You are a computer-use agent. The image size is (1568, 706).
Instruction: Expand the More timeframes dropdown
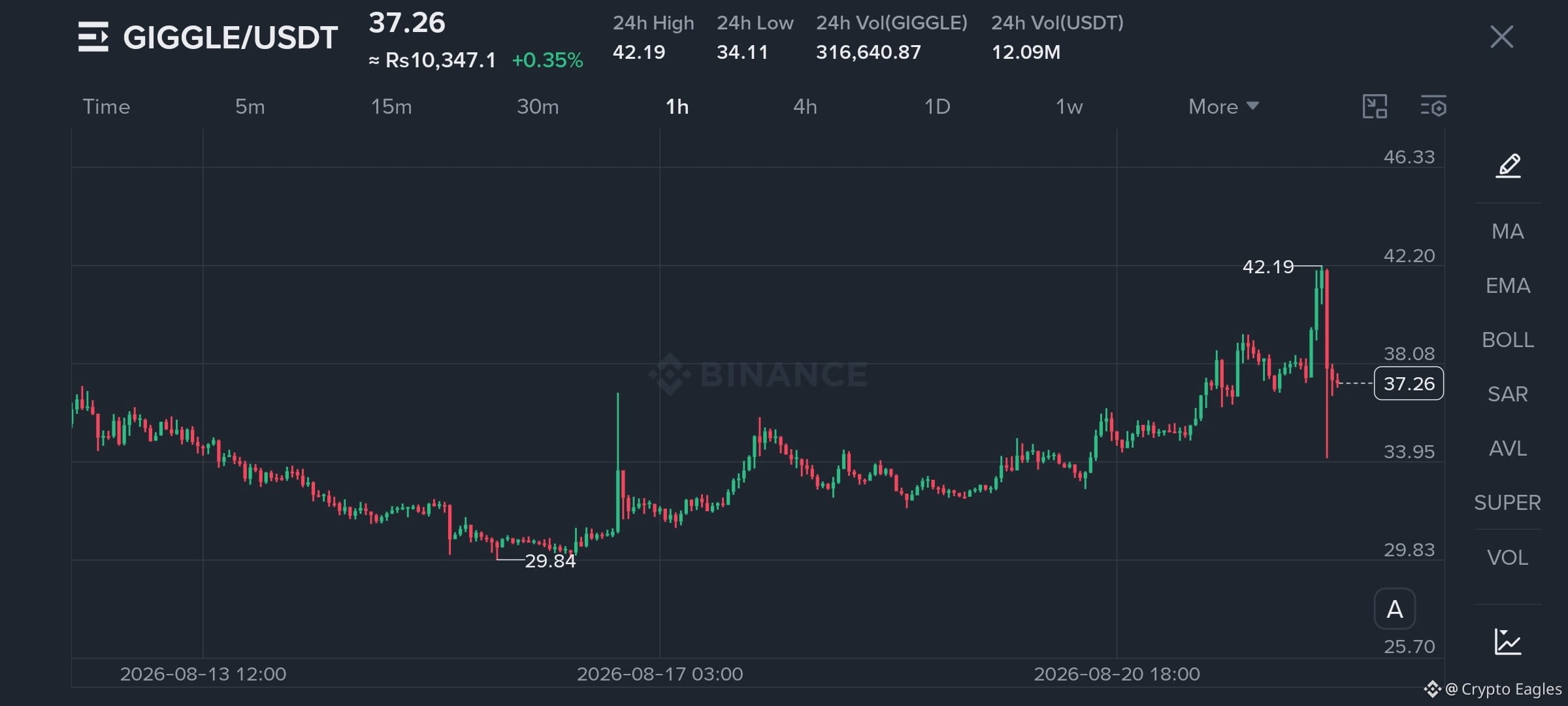(1223, 107)
